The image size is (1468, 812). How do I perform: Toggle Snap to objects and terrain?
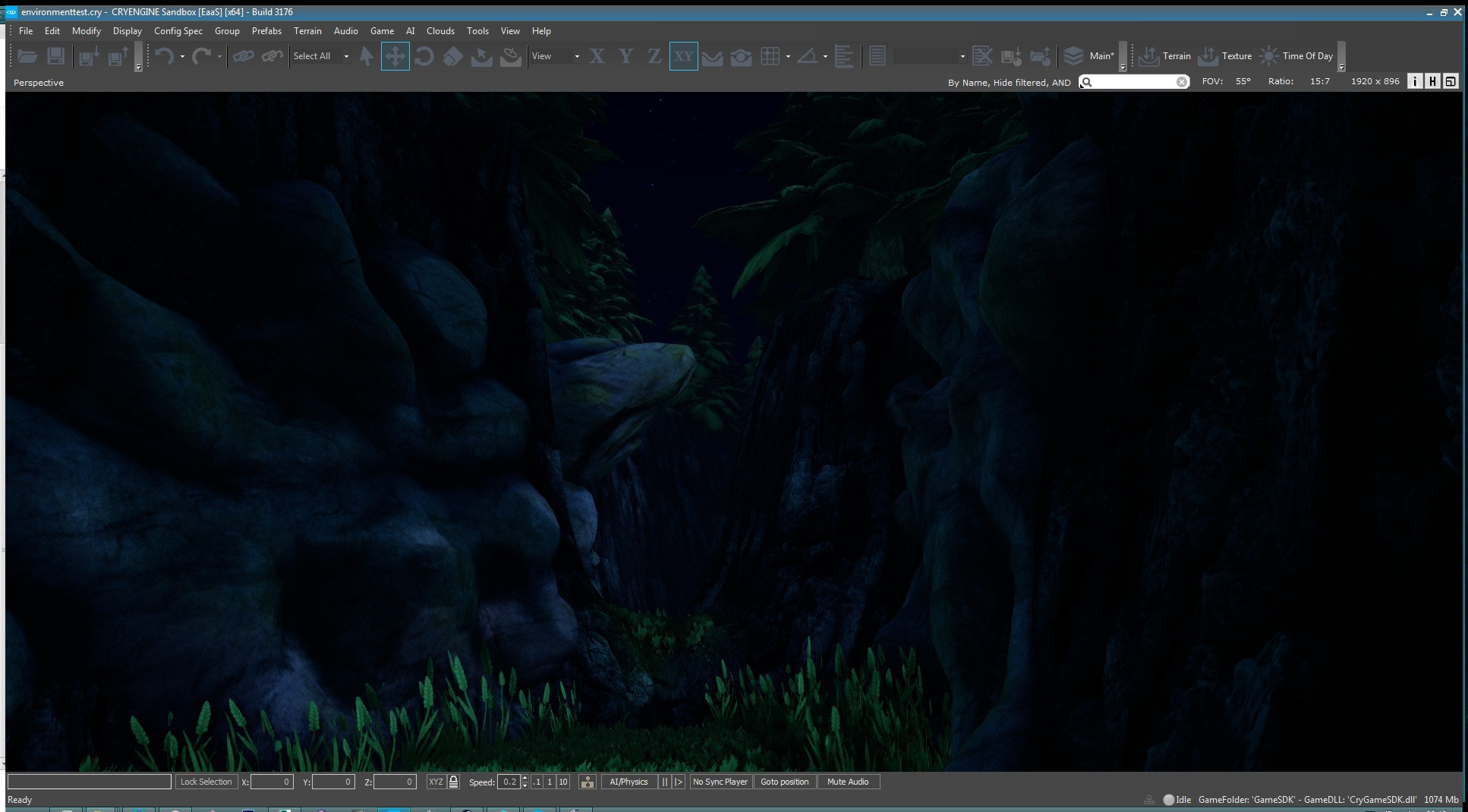click(x=741, y=56)
